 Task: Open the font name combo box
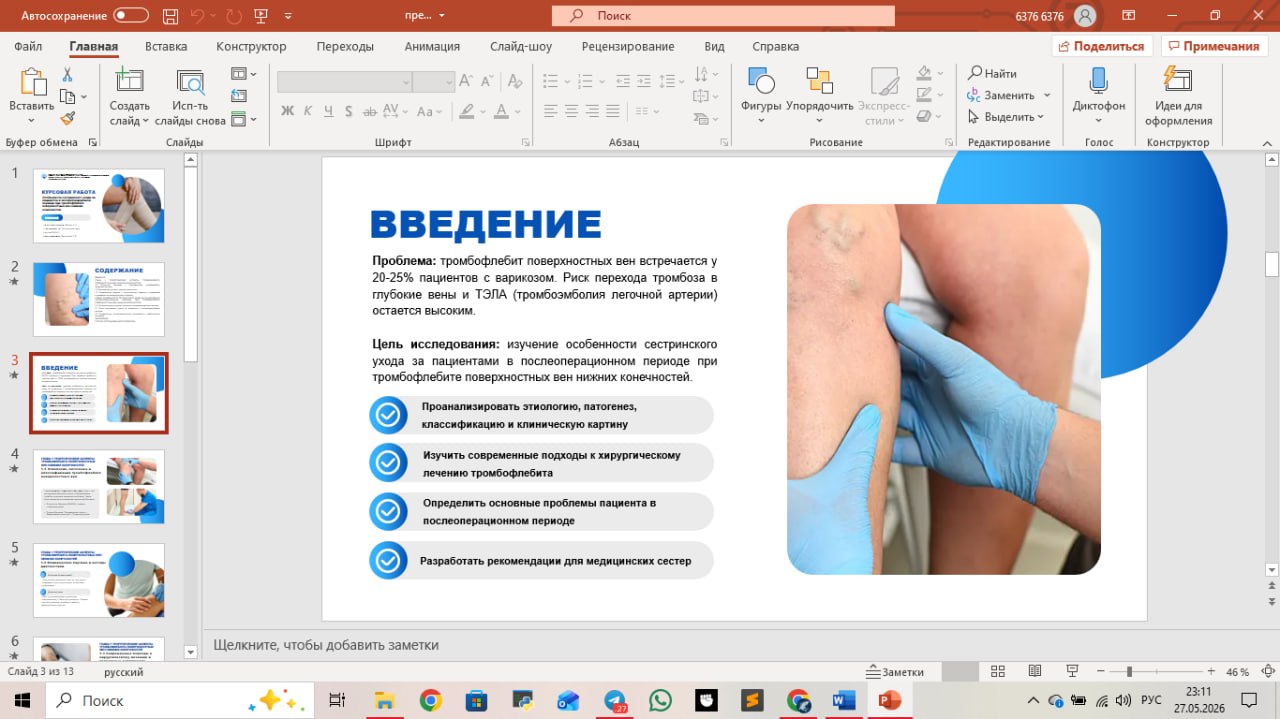[x=345, y=82]
